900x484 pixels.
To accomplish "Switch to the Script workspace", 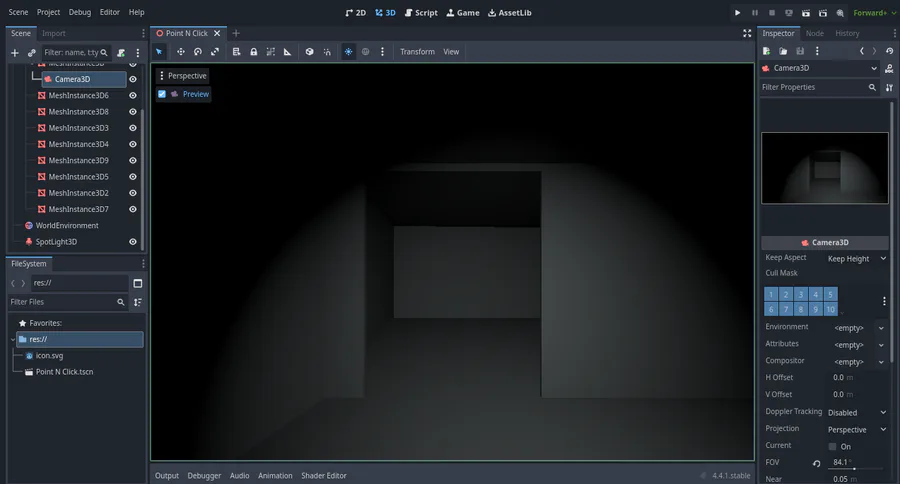I will [x=421, y=13].
